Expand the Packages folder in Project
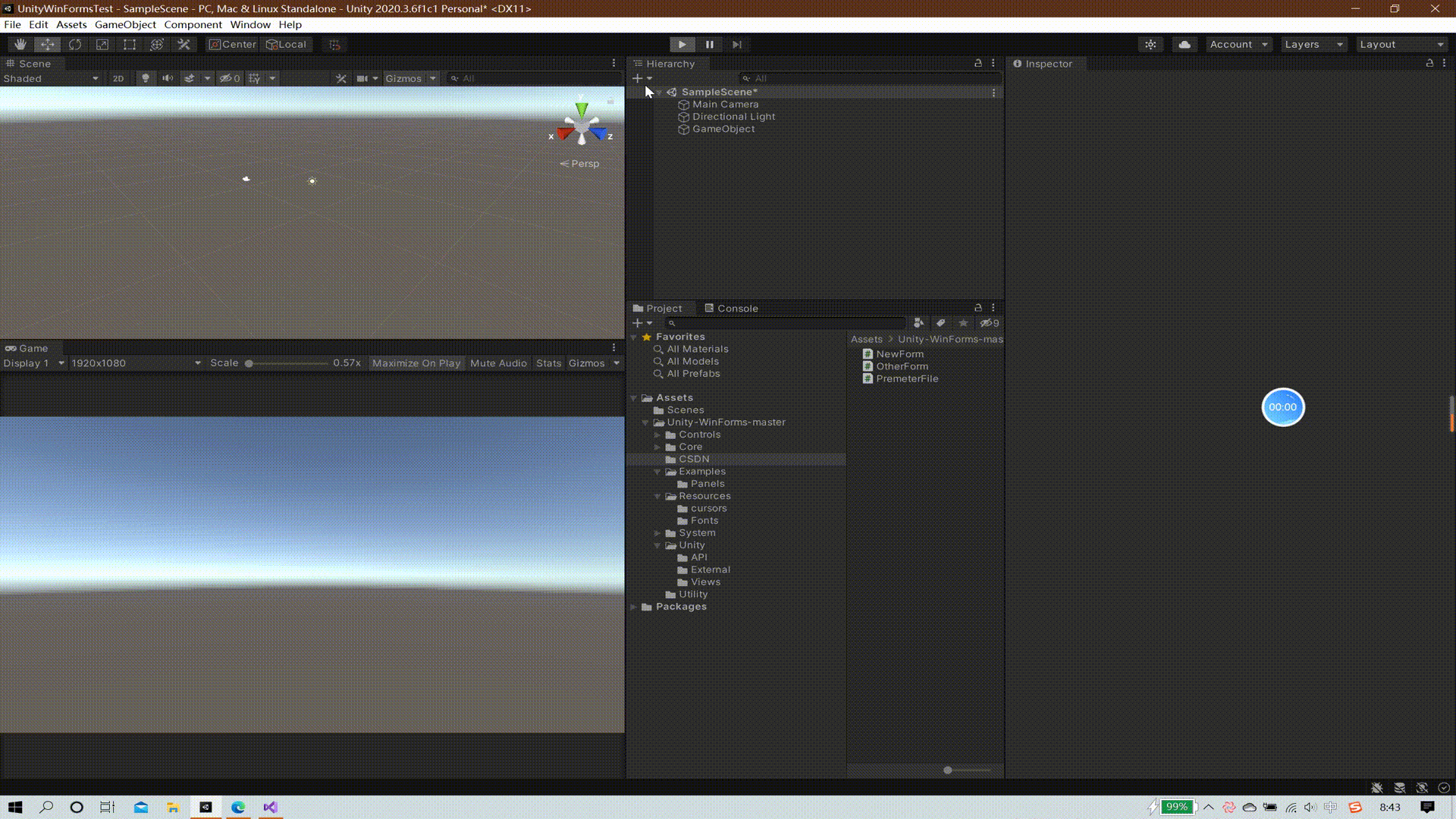The width and height of the screenshot is (1456, 819). click(x=634, y=607)
